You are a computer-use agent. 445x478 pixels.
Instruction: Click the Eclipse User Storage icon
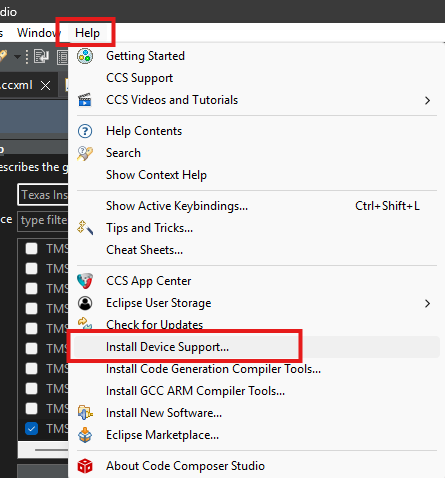pos(85,303)
